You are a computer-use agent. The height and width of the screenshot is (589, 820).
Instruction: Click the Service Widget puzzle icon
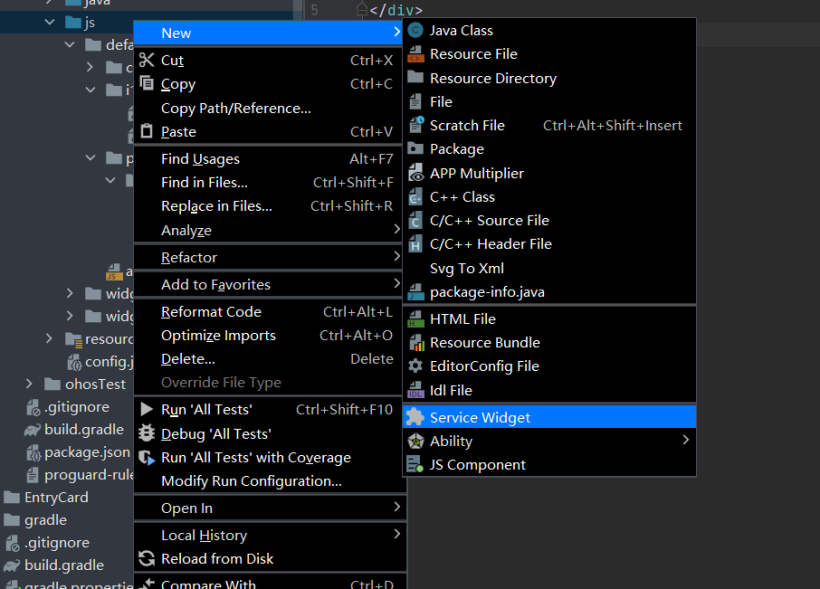(x=415, y=418)
